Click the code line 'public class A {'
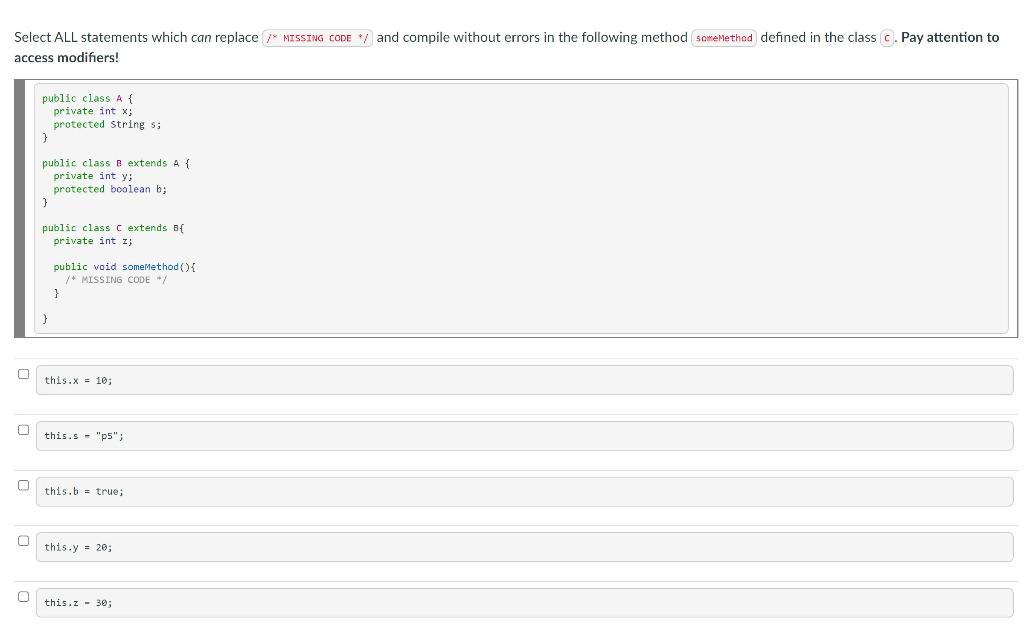The width and height of the screenshot is (1024, 635). tap(88, 98)
